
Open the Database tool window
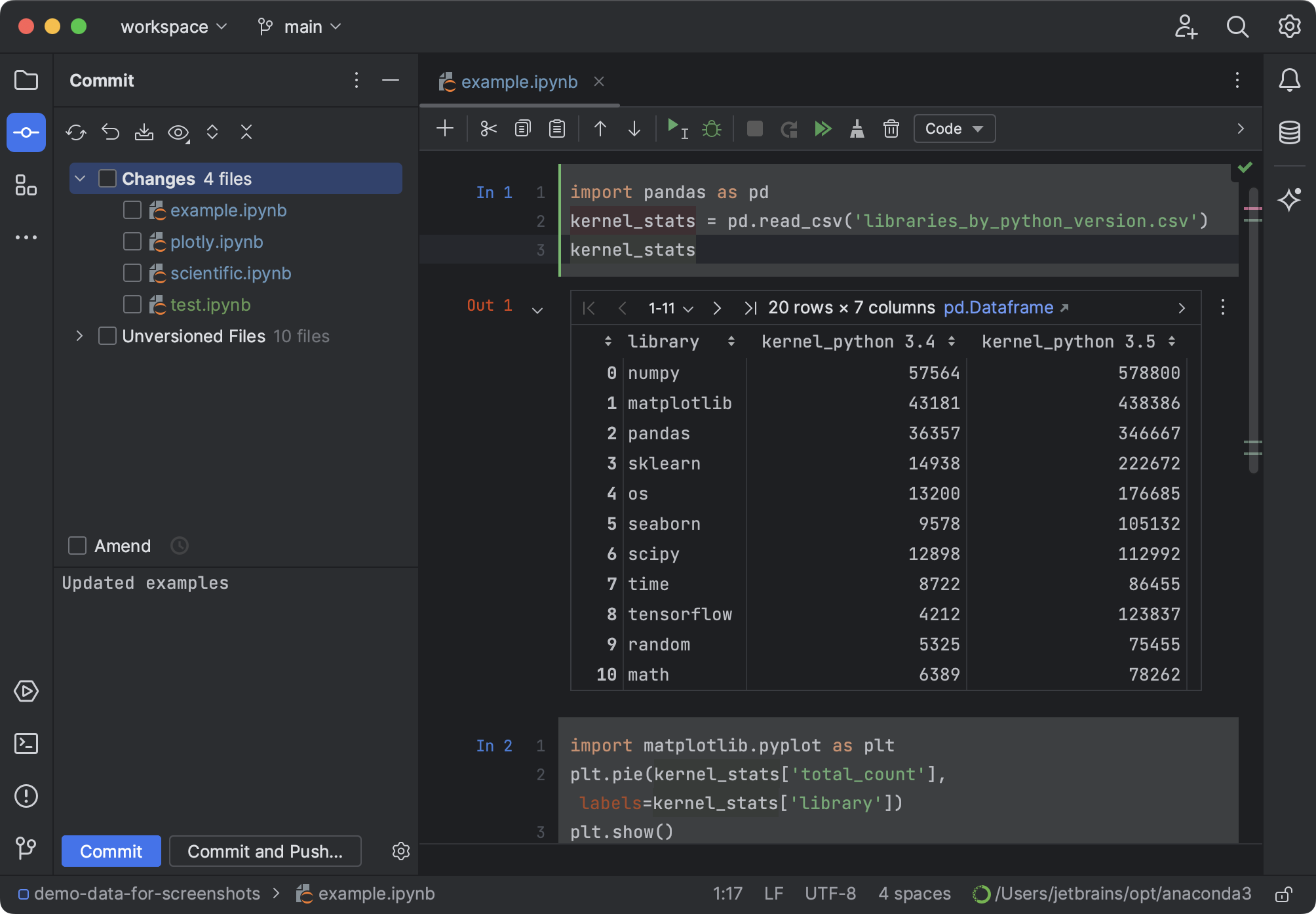[x=1289, y=132]
